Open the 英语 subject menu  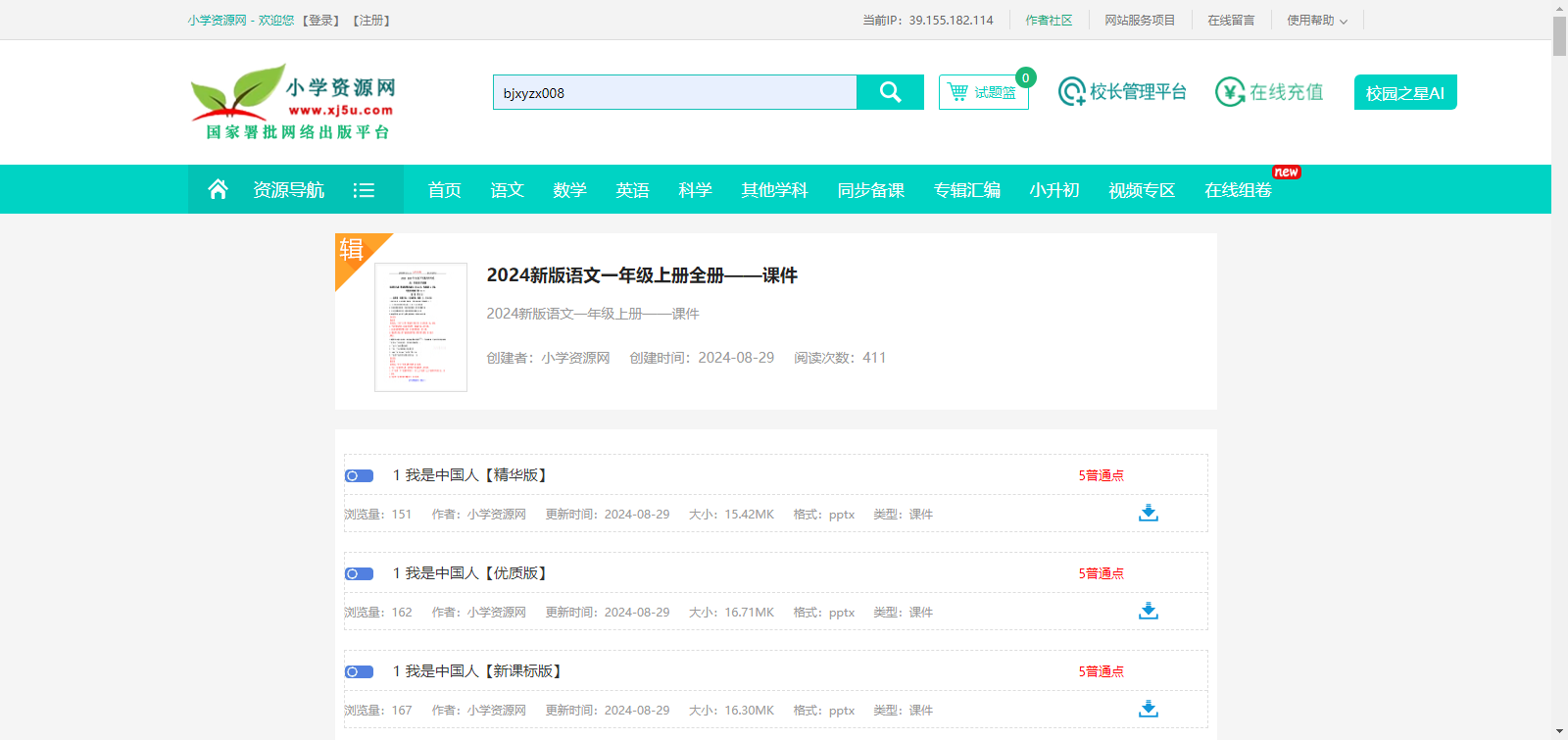pos(632,190)
